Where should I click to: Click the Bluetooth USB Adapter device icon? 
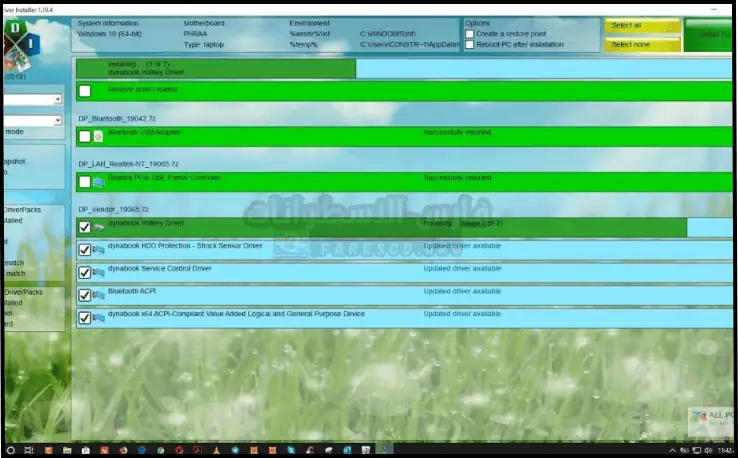[98, 136]
